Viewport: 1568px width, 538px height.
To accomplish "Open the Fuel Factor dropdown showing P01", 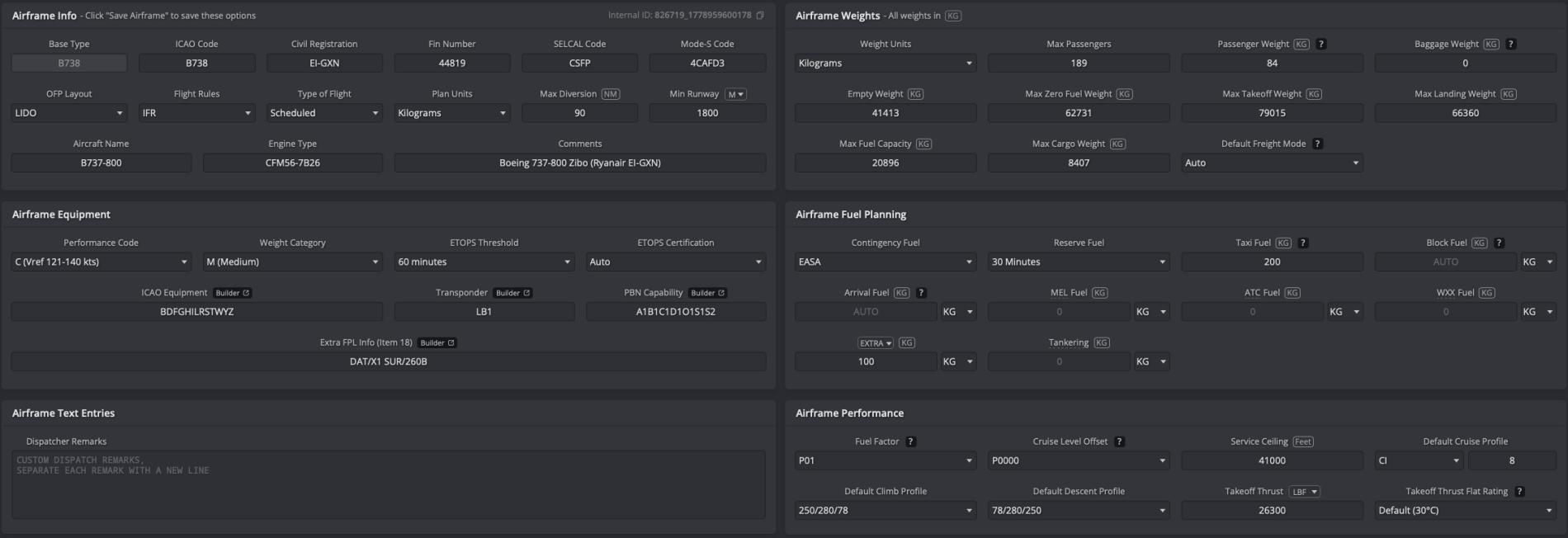I will (886, 460).
